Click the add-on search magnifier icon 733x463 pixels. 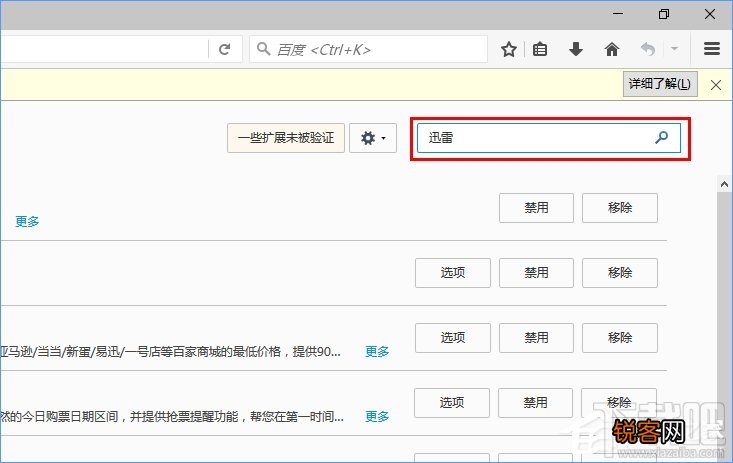(x=661, y=137)
